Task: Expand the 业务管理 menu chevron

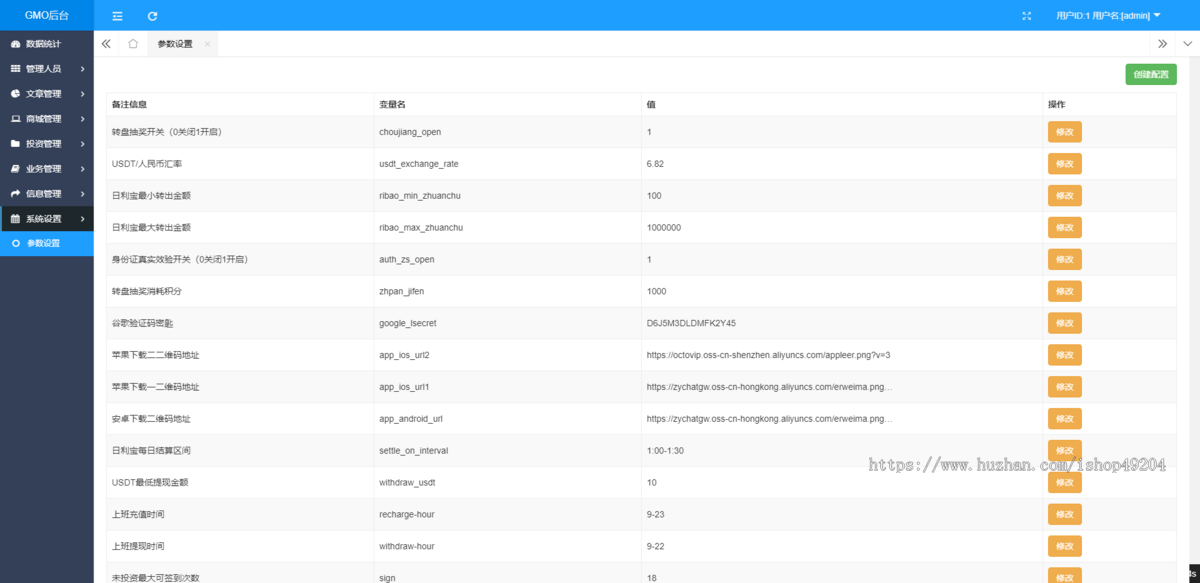Action: (82, 169)
